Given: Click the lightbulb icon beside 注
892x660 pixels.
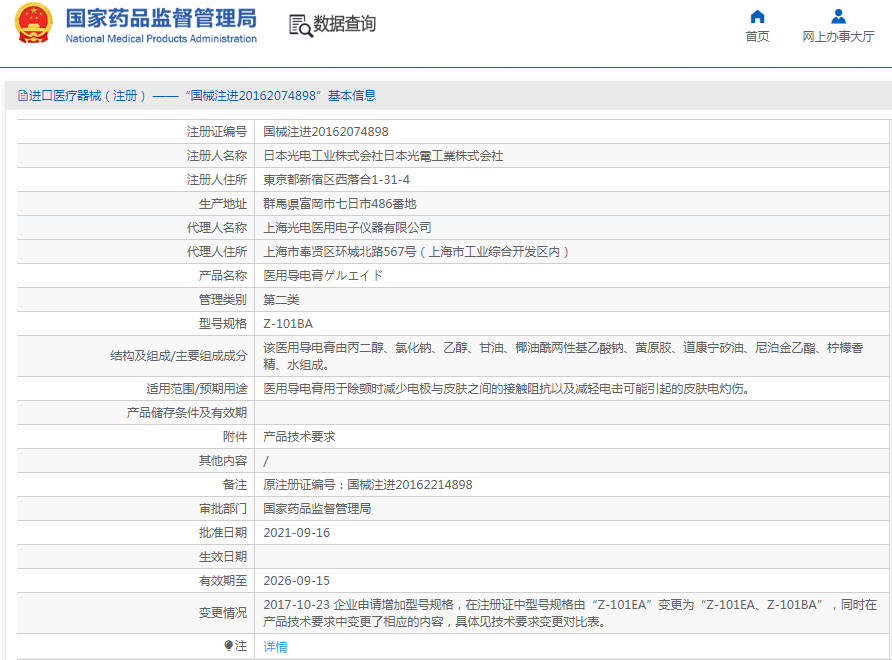Looking at the screenshot, I should point(228,646).
